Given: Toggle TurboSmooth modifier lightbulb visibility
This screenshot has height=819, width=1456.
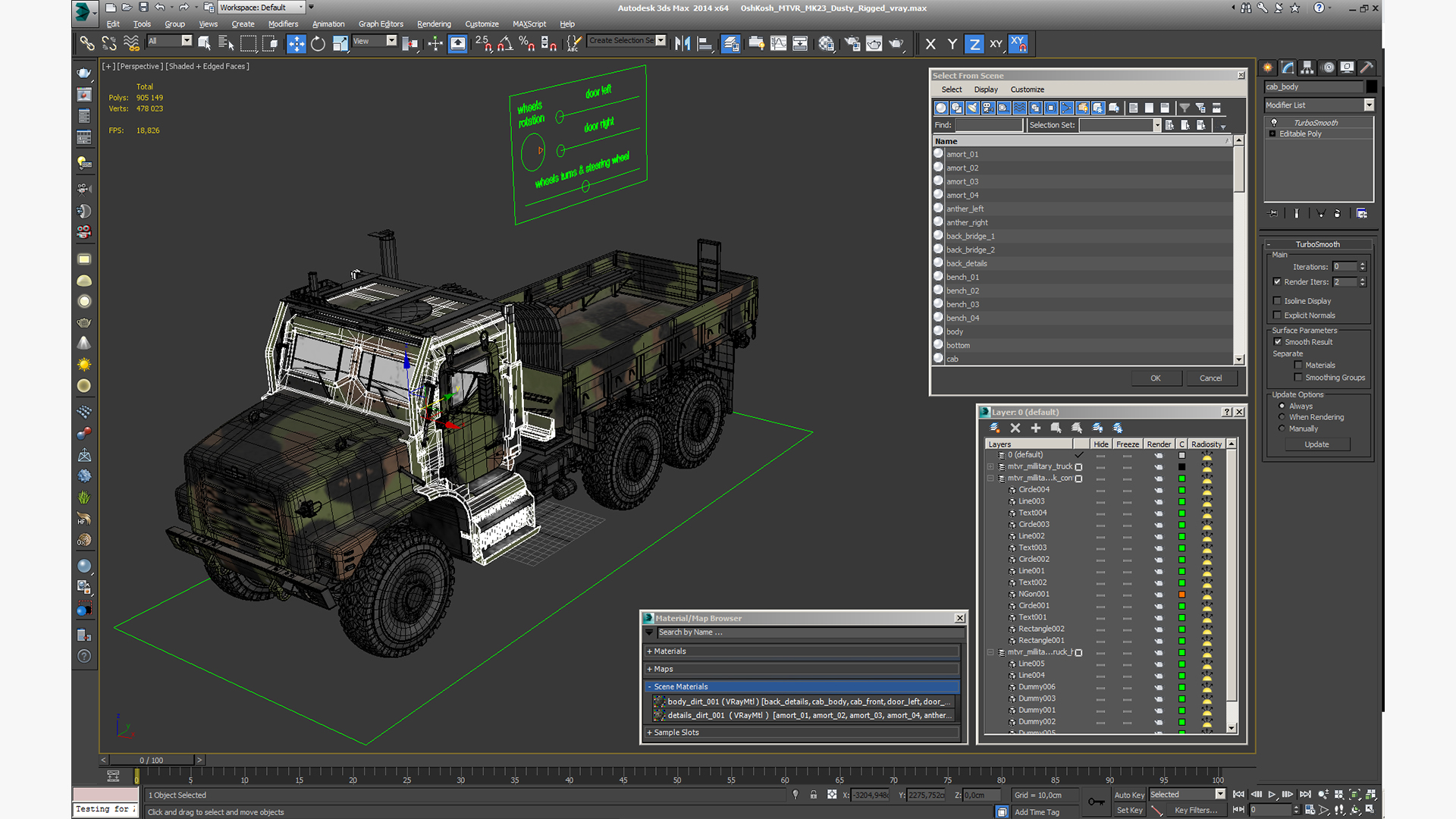Looking at the screenshot, I should coord(1274,123).
